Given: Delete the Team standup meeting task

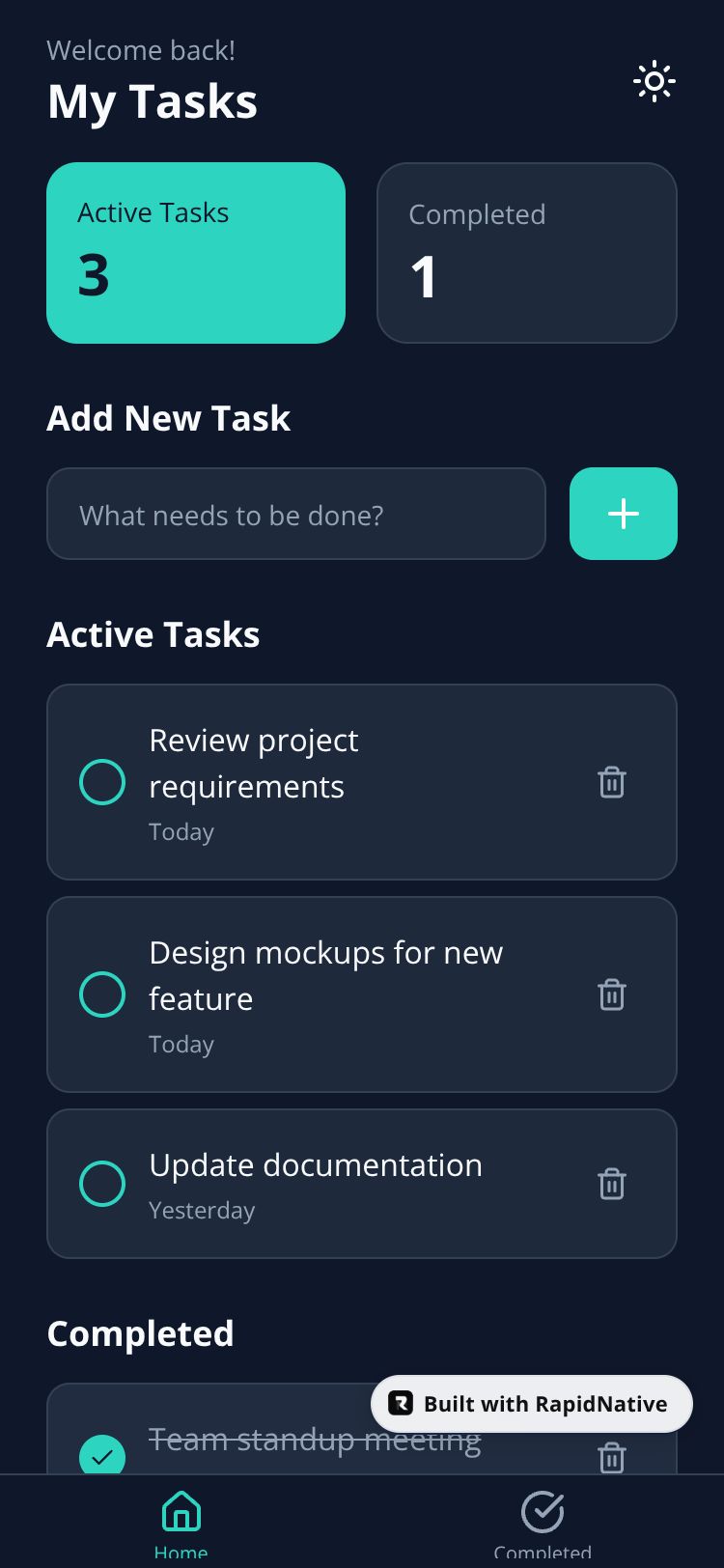Looking at the screenshot, I should click(612, 1457).
